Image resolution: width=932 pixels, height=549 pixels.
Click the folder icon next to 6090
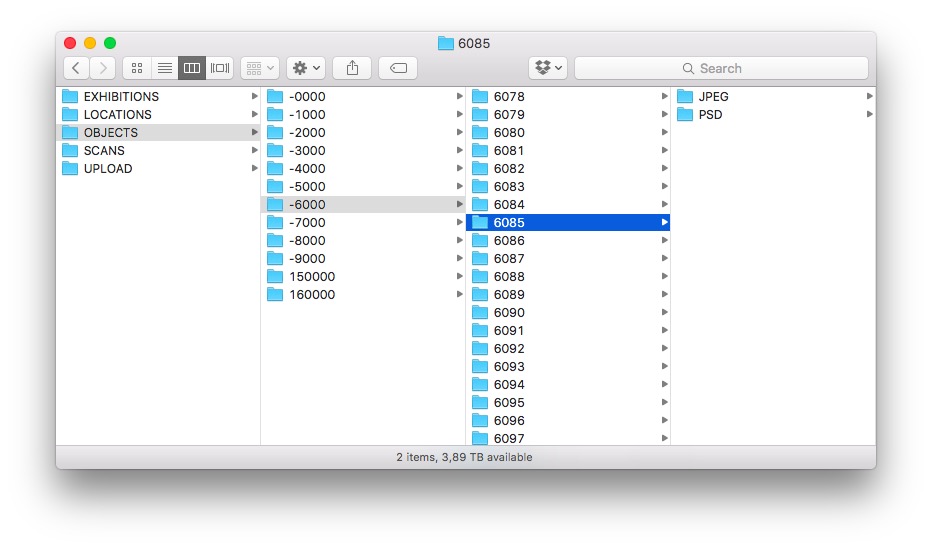480,313
